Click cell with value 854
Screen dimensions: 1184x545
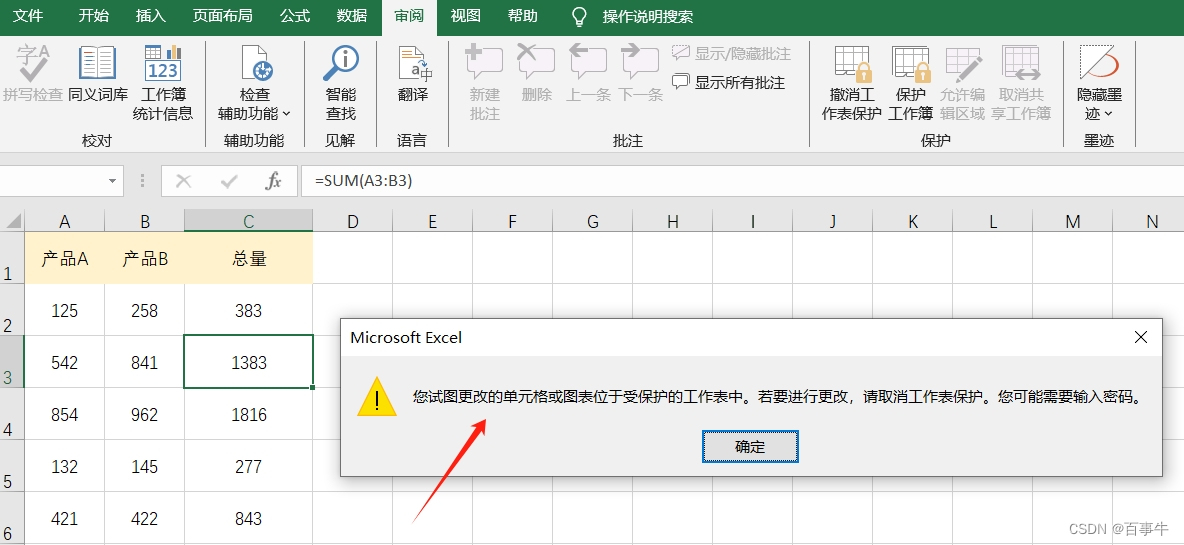tap(65, 414)
